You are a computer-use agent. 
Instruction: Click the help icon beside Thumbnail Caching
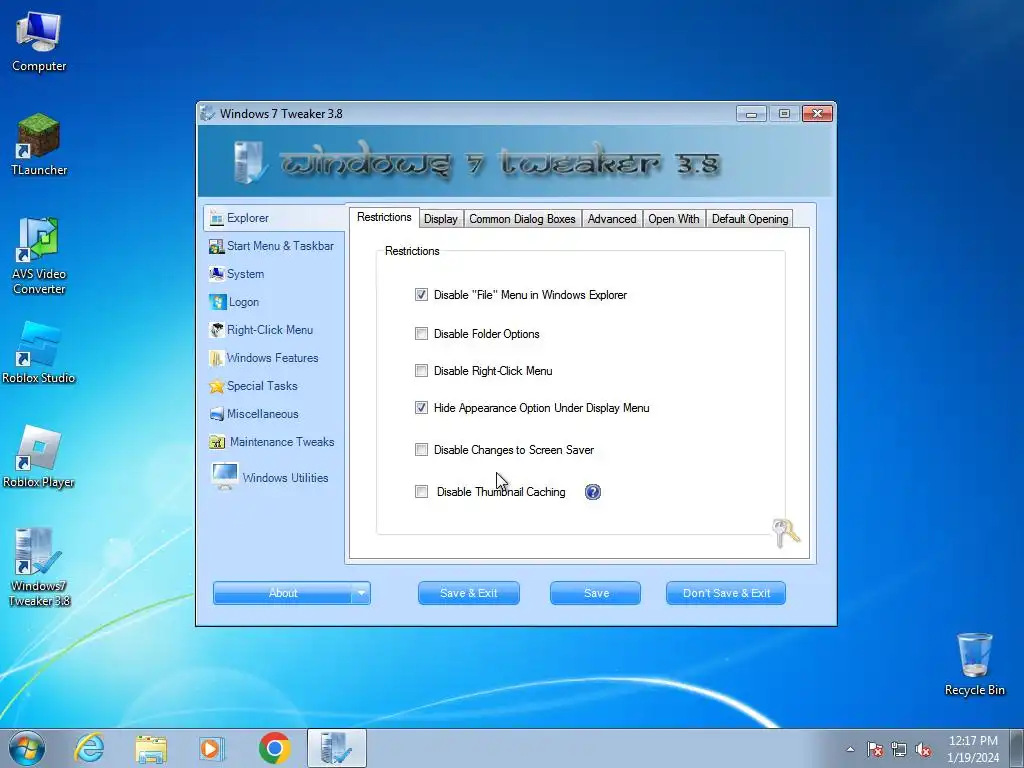point(592,492)
